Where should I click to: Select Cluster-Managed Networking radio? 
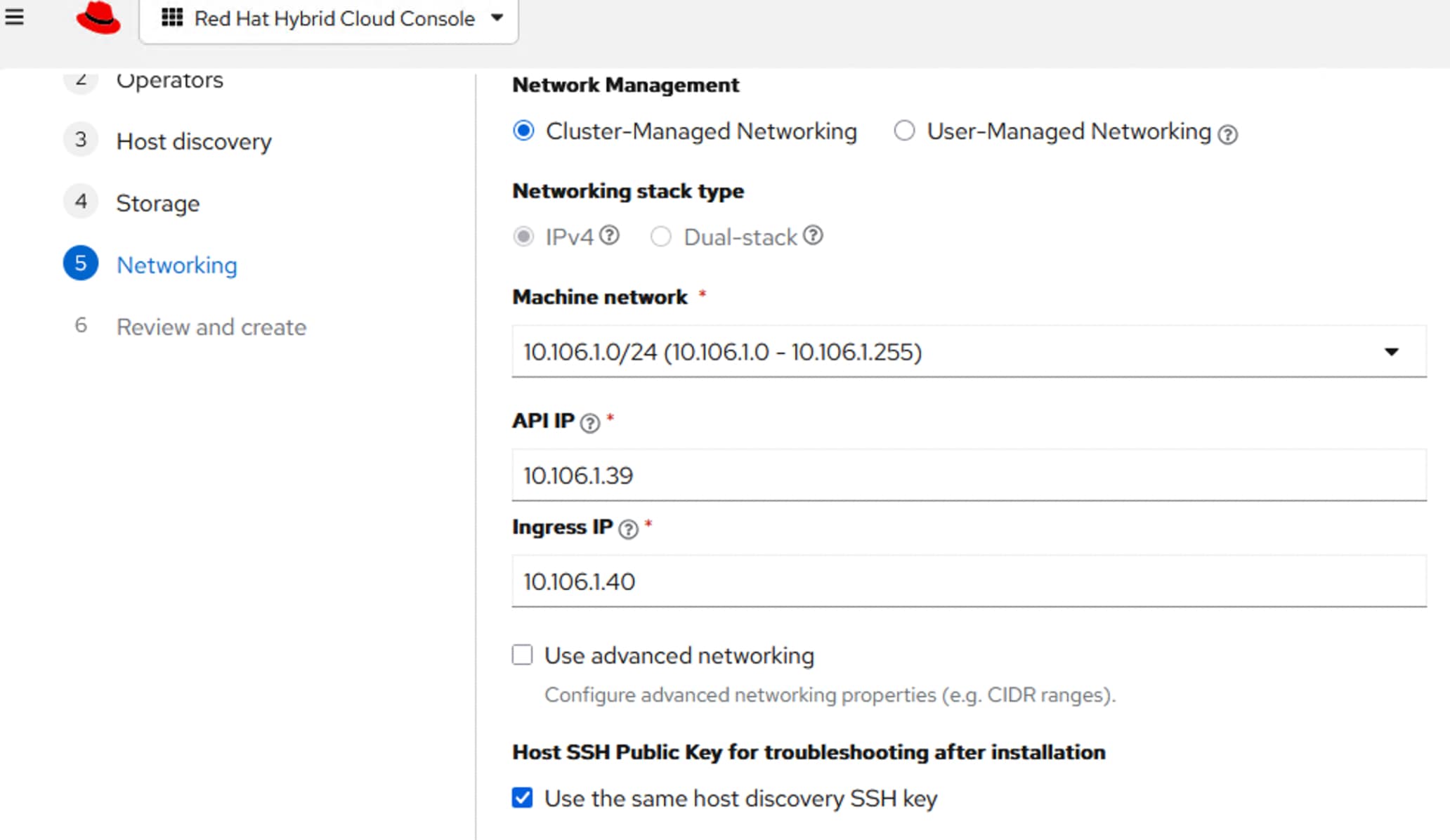(x=523, y=131)
